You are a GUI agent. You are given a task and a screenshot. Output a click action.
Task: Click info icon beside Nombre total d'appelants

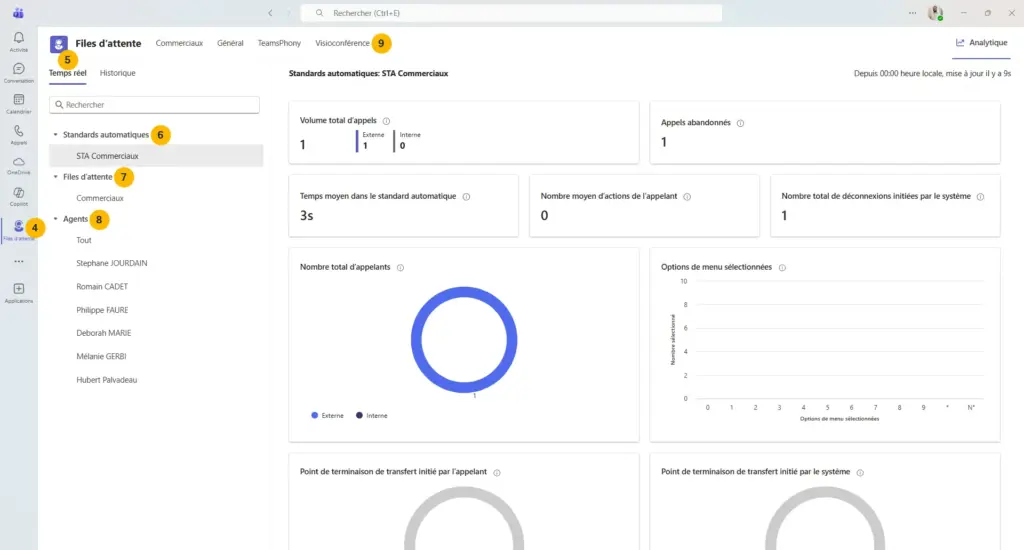[x=400, y=268]
